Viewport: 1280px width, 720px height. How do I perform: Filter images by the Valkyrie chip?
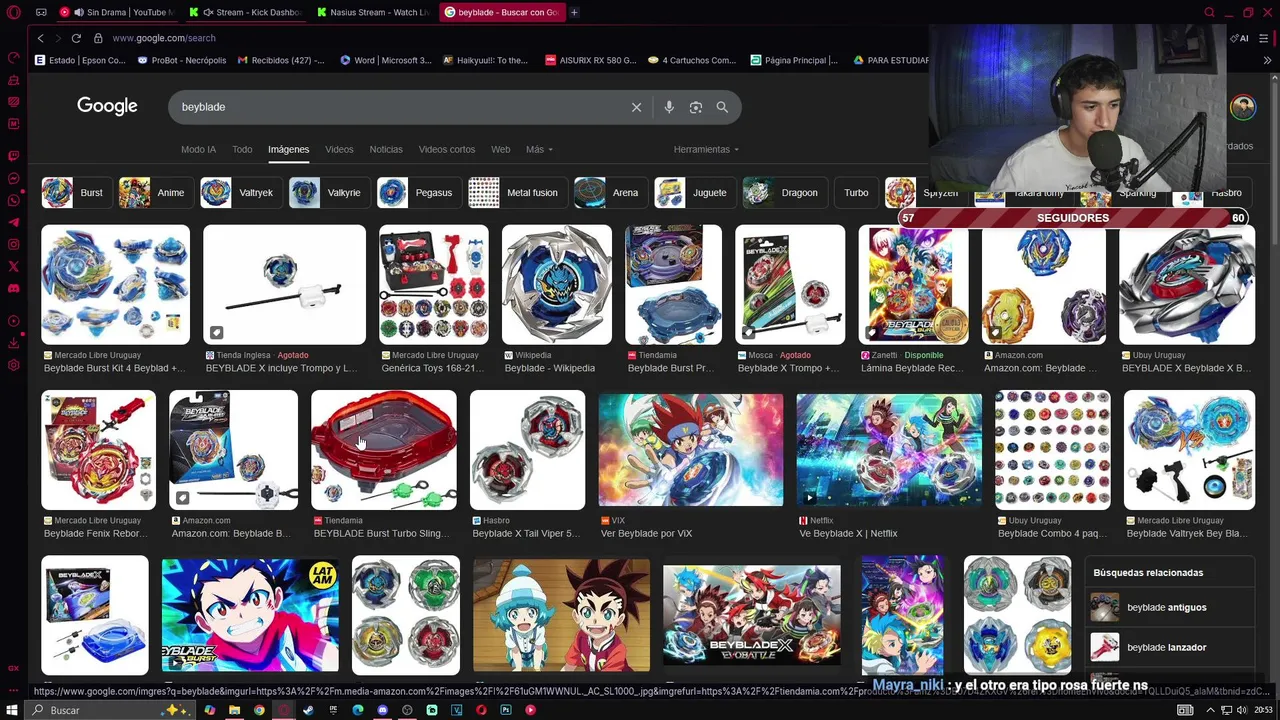click(x=328, y=193)
